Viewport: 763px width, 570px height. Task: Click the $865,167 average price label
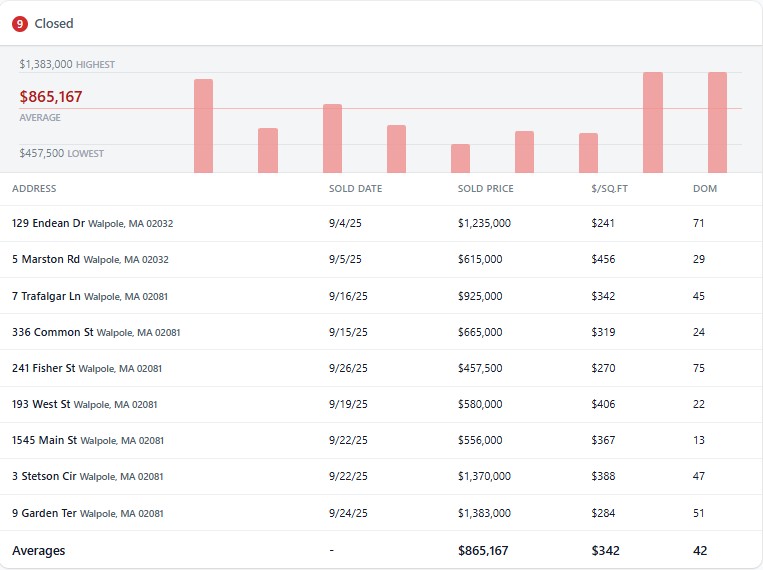(51, 97)
